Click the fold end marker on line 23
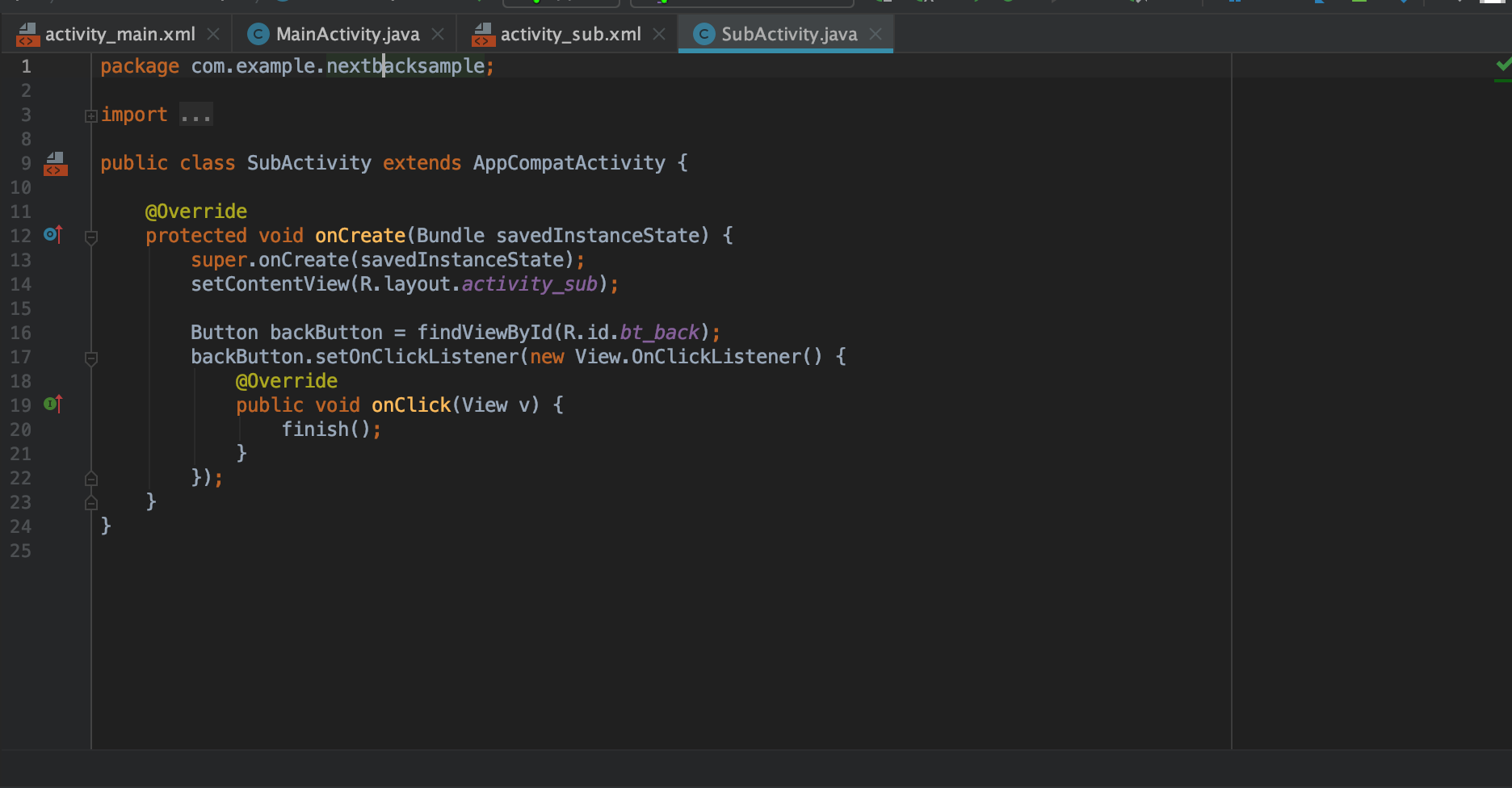Screen dimensions: 1512x788 (91, 503)
